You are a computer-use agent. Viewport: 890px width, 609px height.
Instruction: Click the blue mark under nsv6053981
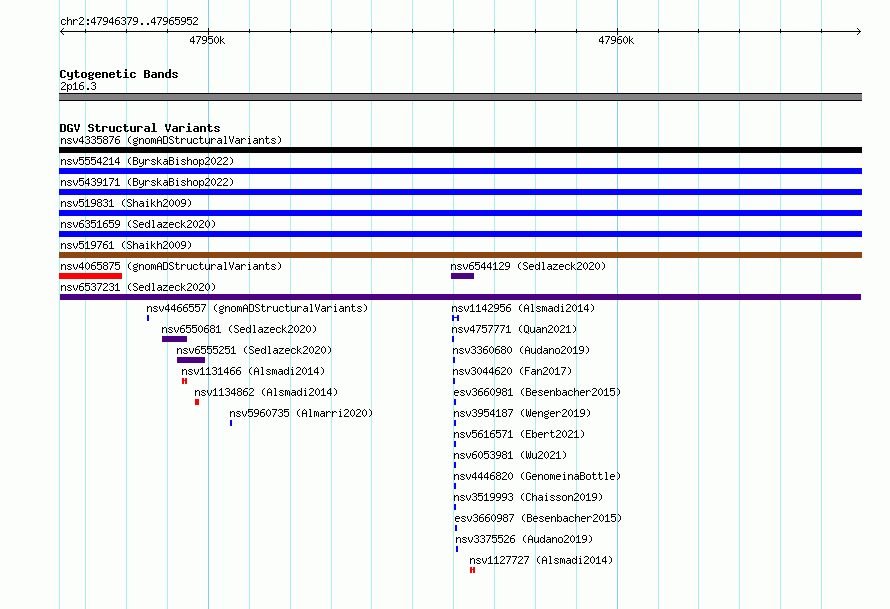[x=455, y=465]
